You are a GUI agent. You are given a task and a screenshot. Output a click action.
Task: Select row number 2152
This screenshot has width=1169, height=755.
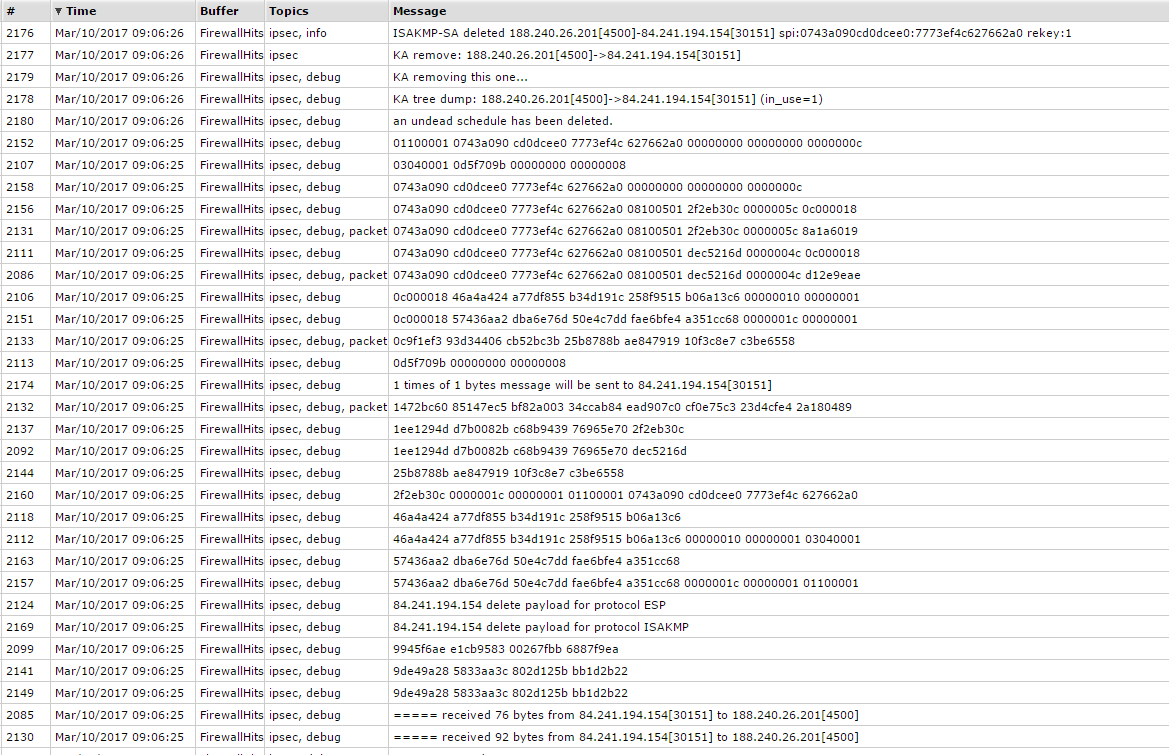click(20, 143)
